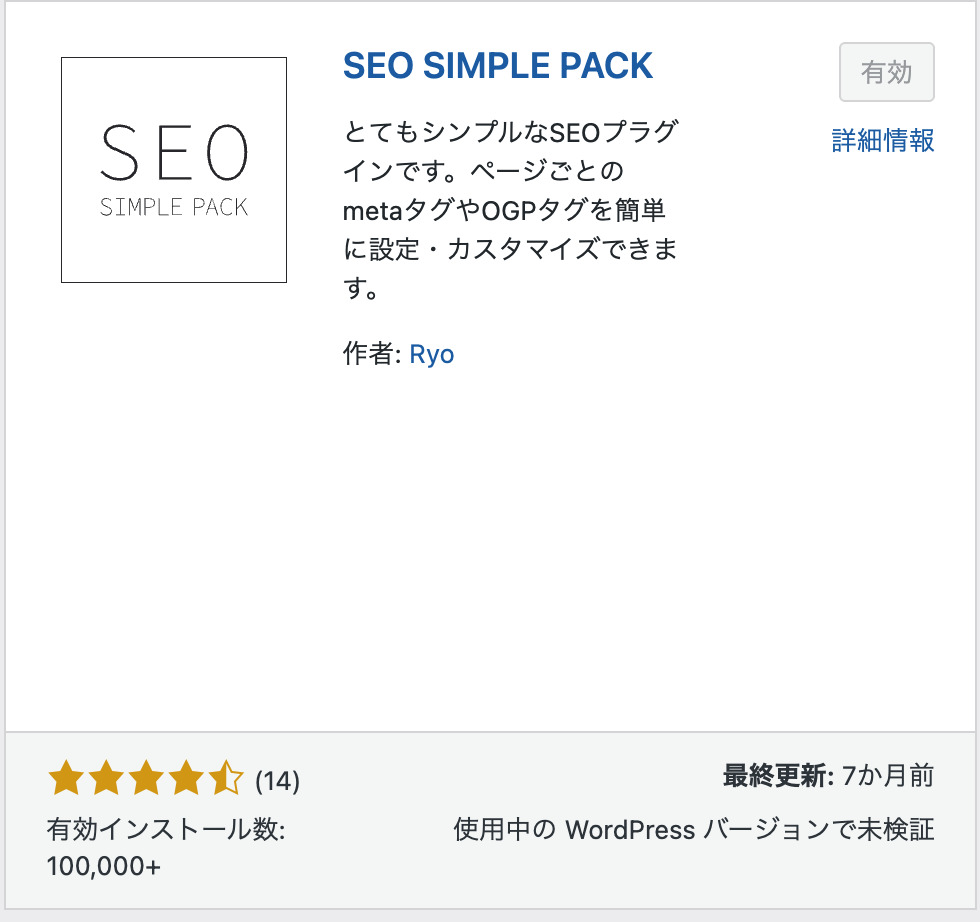Select the third rating star
The height and width of the screenshot is (922, 980).
(146, 778)
